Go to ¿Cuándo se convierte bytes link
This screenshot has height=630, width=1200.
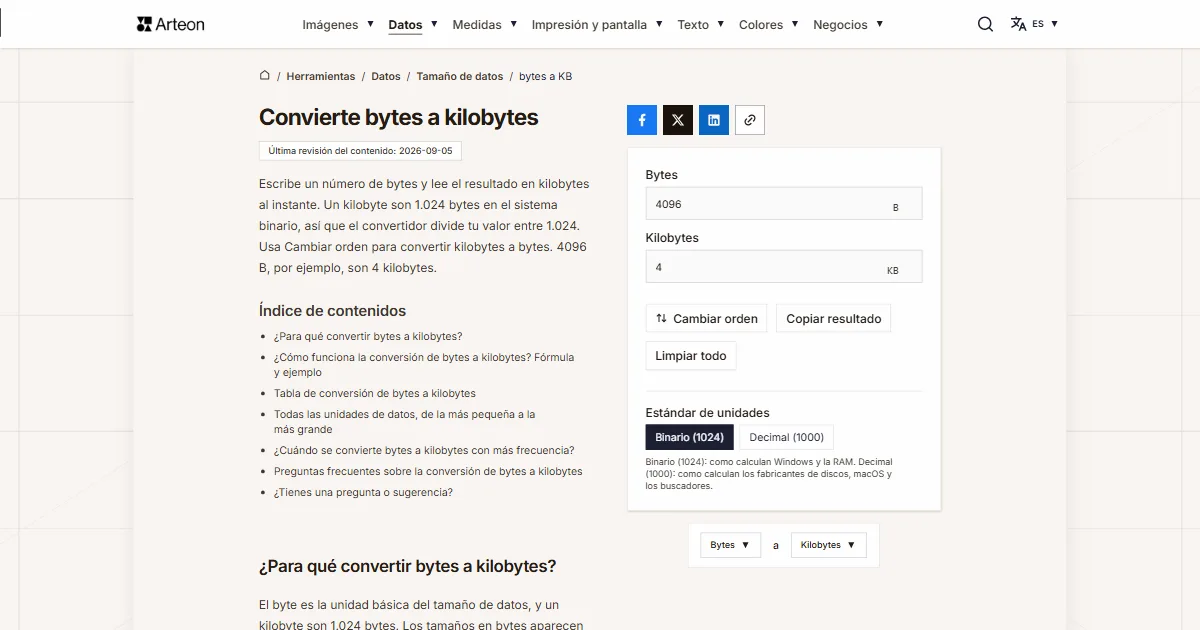(x=424, y=450)
